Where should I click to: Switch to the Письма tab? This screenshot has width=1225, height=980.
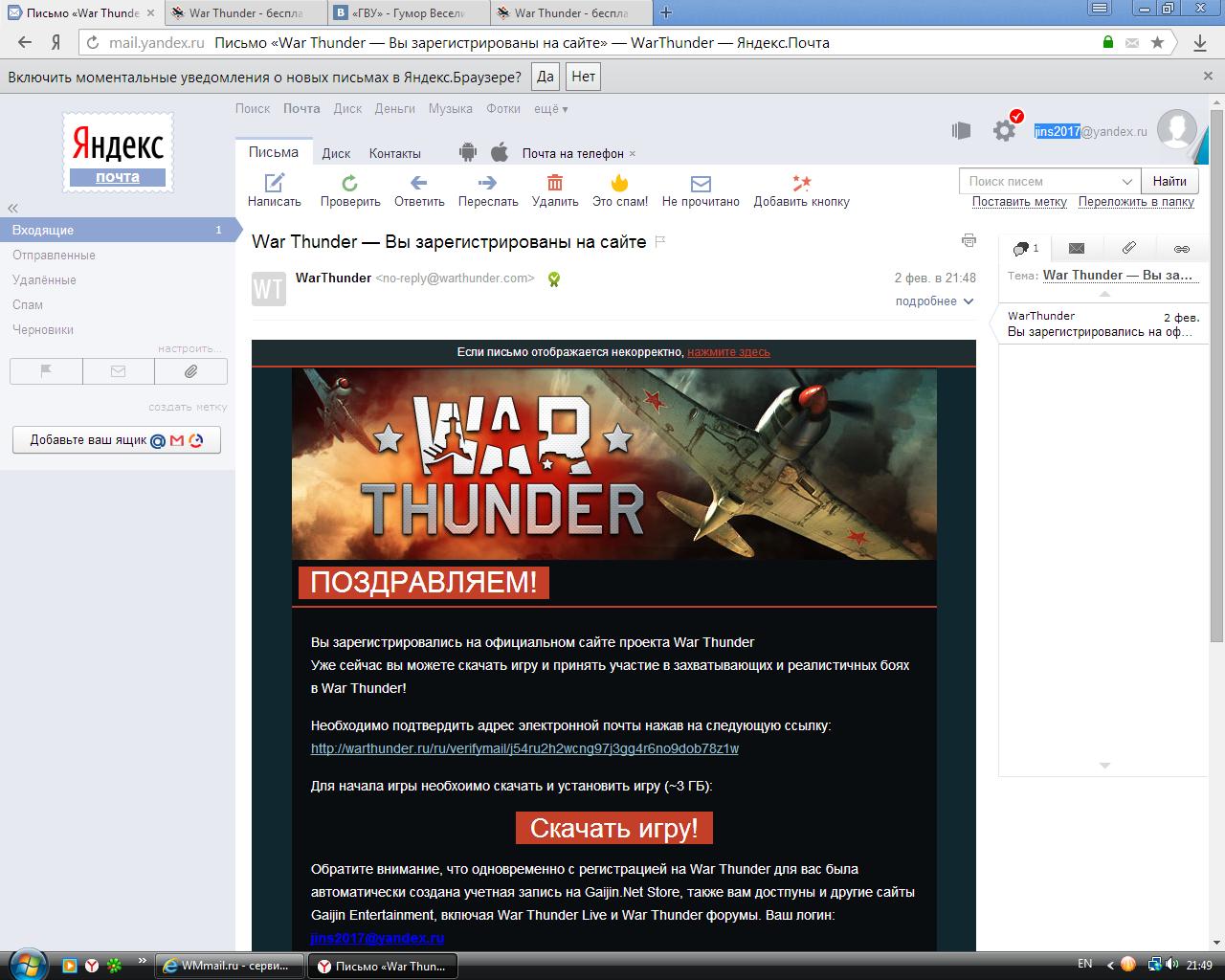274,152
